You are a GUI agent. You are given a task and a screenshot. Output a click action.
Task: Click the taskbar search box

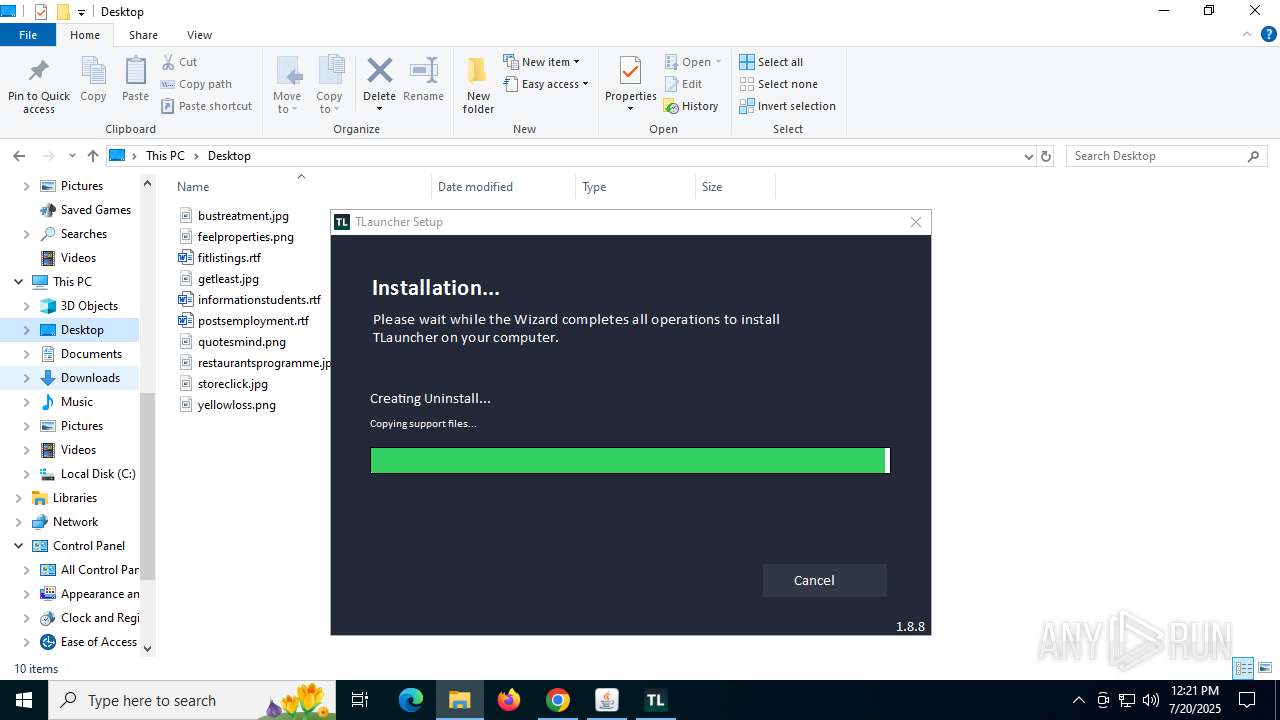tap(193, 700)
